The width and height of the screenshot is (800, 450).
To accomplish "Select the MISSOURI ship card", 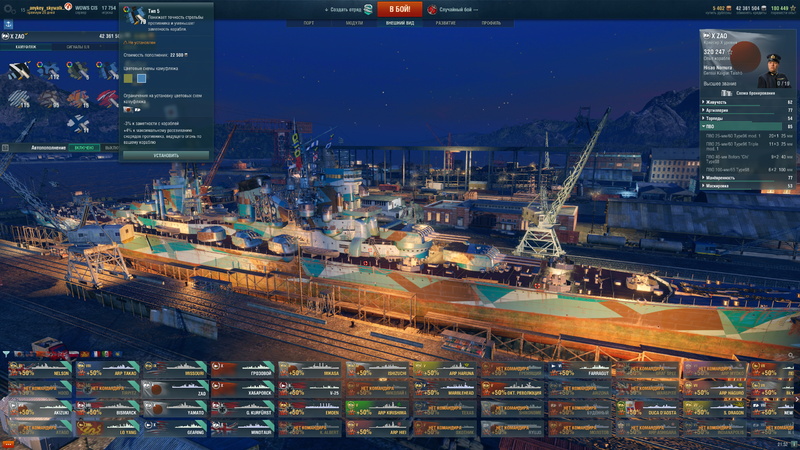I will [174, 369].
